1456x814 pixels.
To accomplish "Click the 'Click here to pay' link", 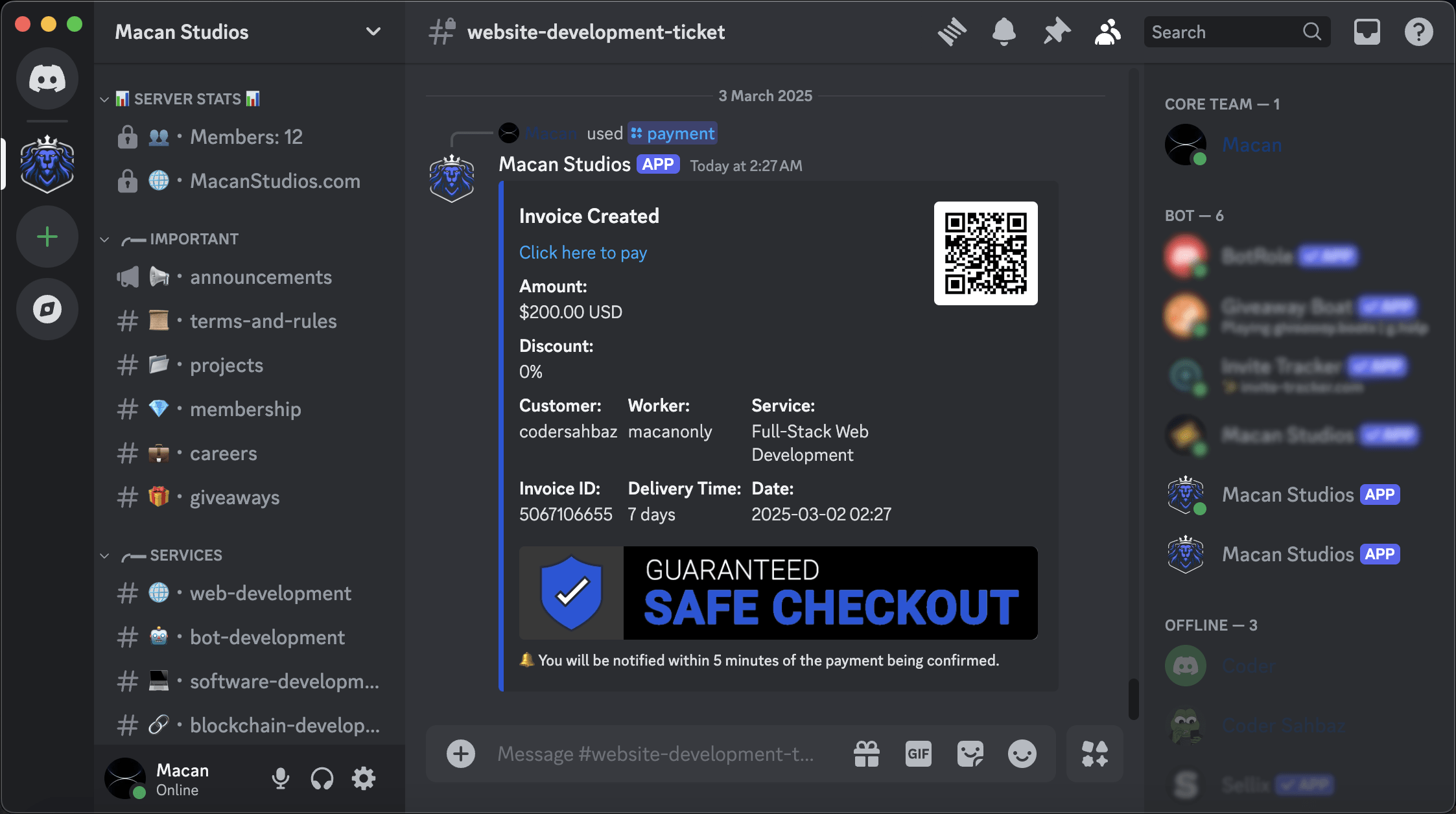I will tap(583, 253).
